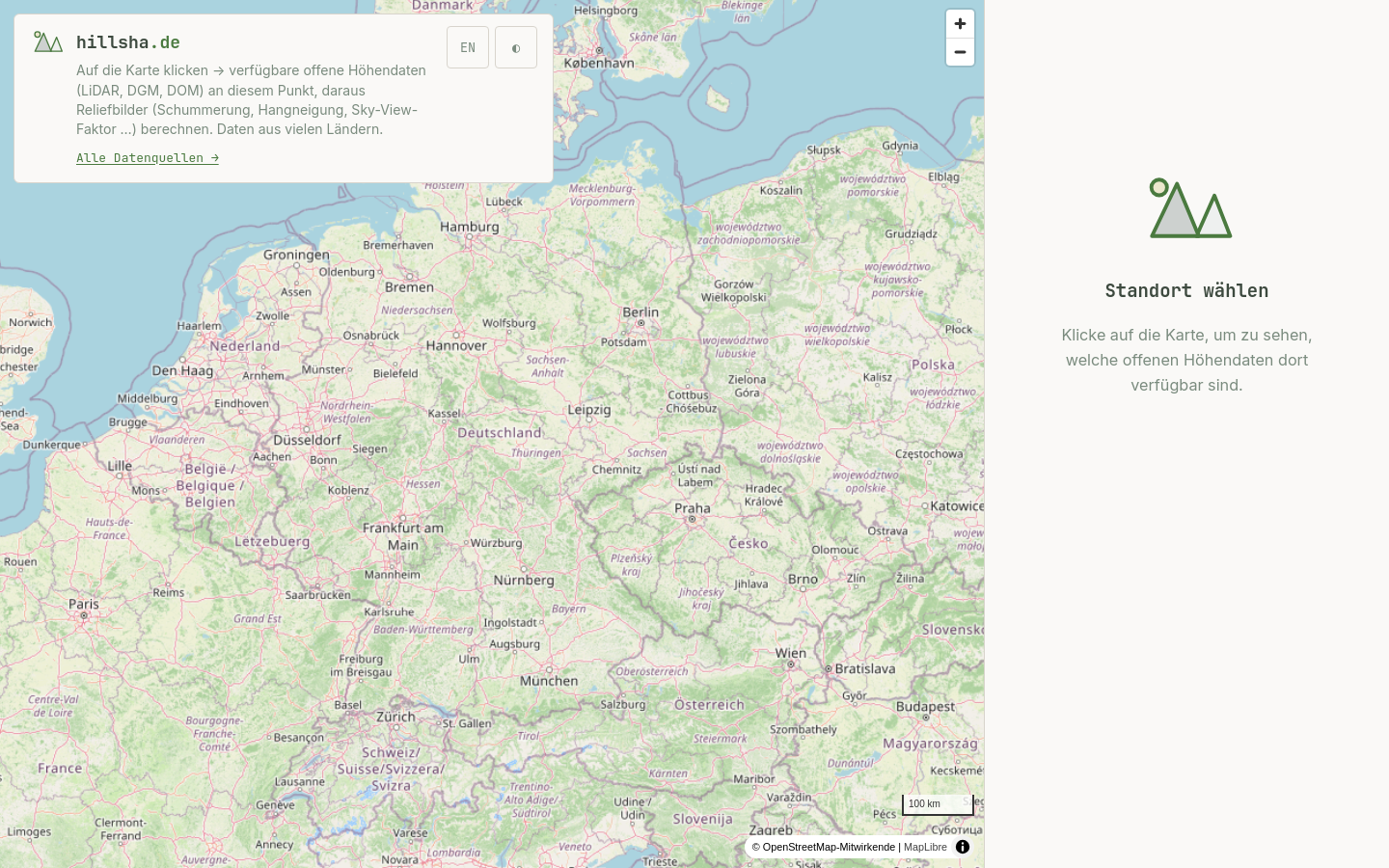Click Den Haag on the map
The image size is (1389, 868).
click(182, 370)
